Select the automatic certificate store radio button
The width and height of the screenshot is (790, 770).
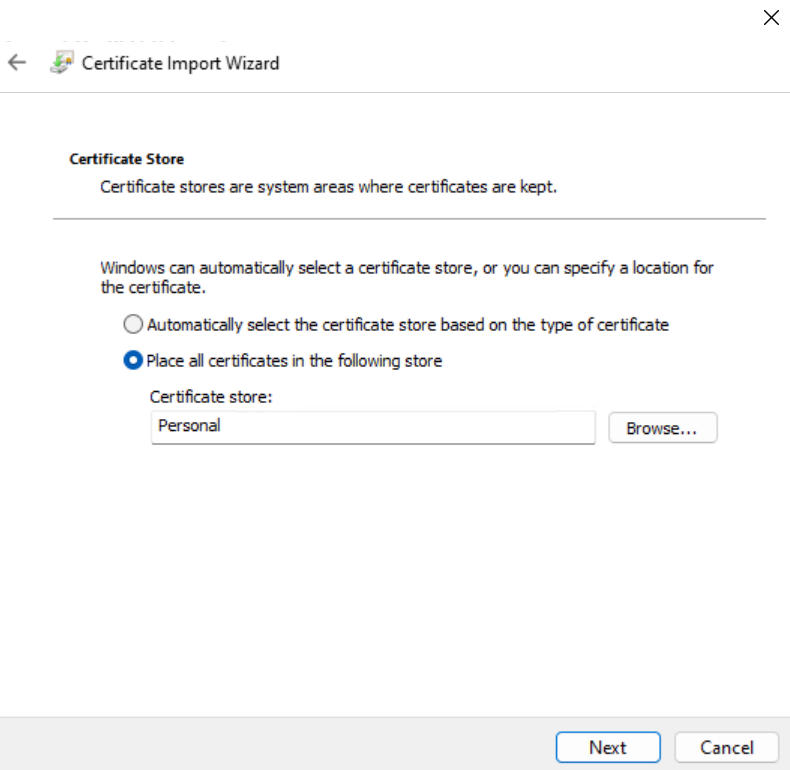pos(133,325)
